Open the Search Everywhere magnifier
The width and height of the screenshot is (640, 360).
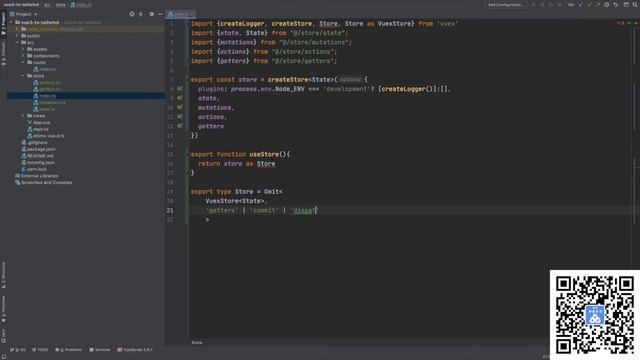coord(636,4)
